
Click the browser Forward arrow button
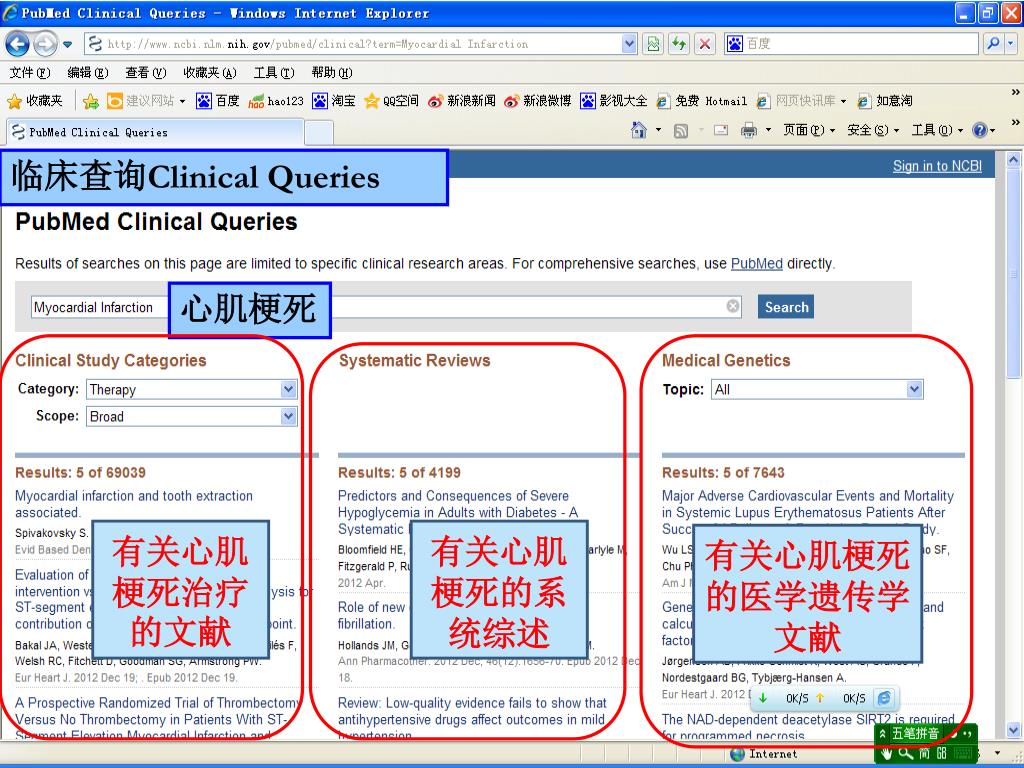45,44
